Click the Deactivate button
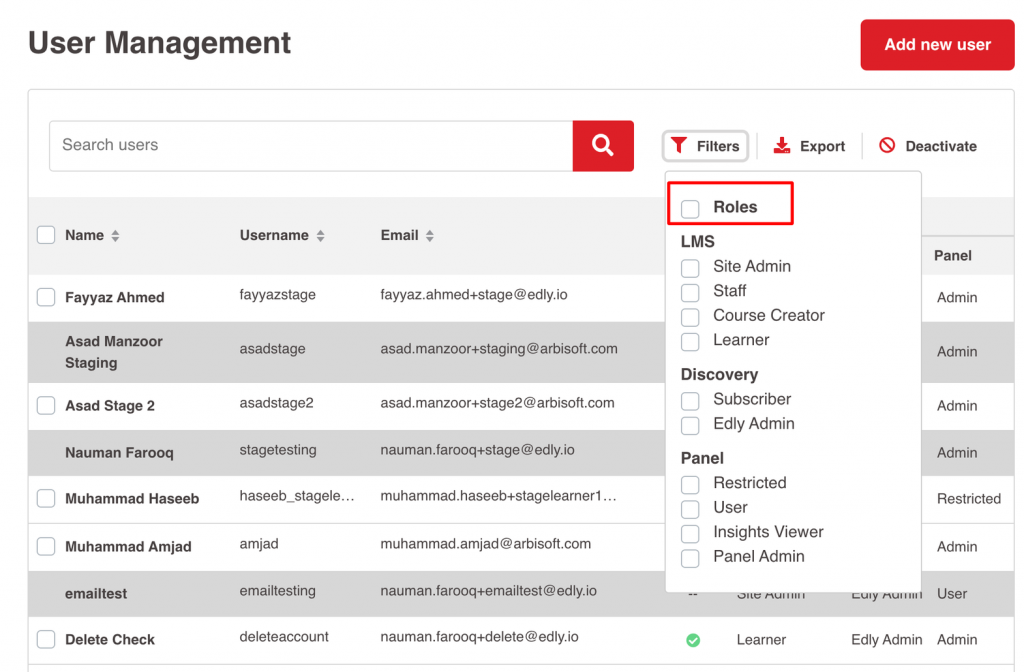Viewport: 1024px width, 672px height. [927, 145]
